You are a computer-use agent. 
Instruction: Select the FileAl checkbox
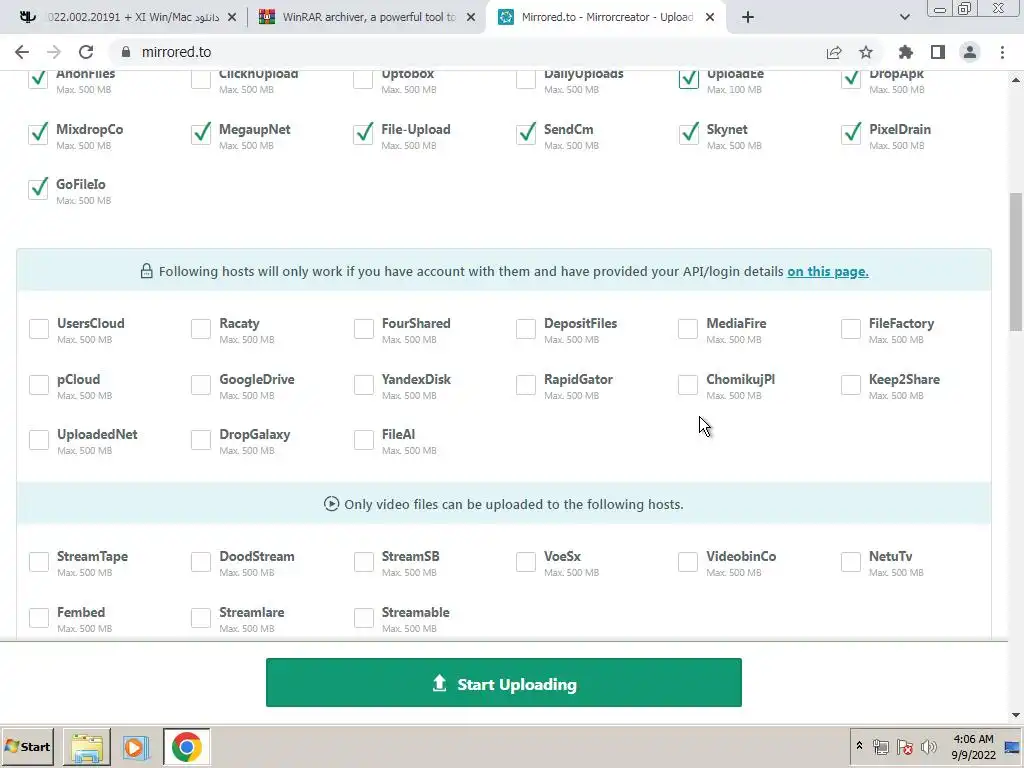point(364,440)
